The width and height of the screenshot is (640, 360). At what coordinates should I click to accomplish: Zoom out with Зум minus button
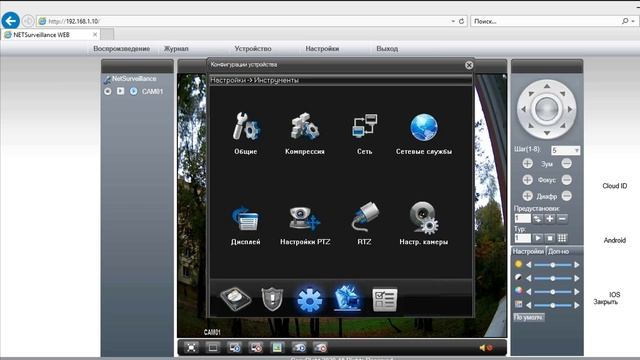(567, 164)
